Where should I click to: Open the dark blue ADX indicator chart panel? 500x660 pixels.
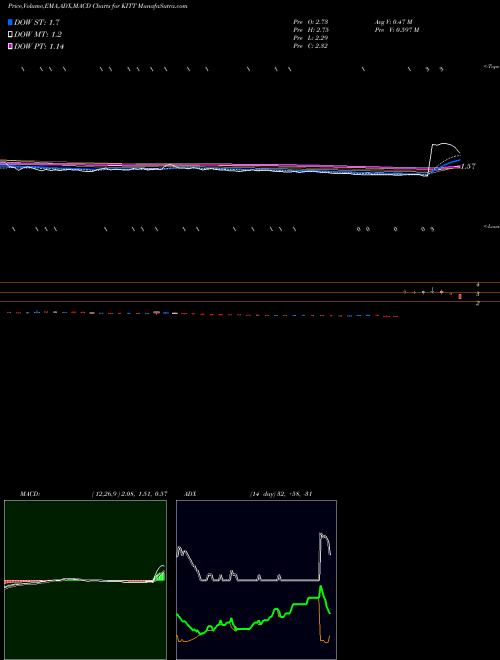[256, 580]
